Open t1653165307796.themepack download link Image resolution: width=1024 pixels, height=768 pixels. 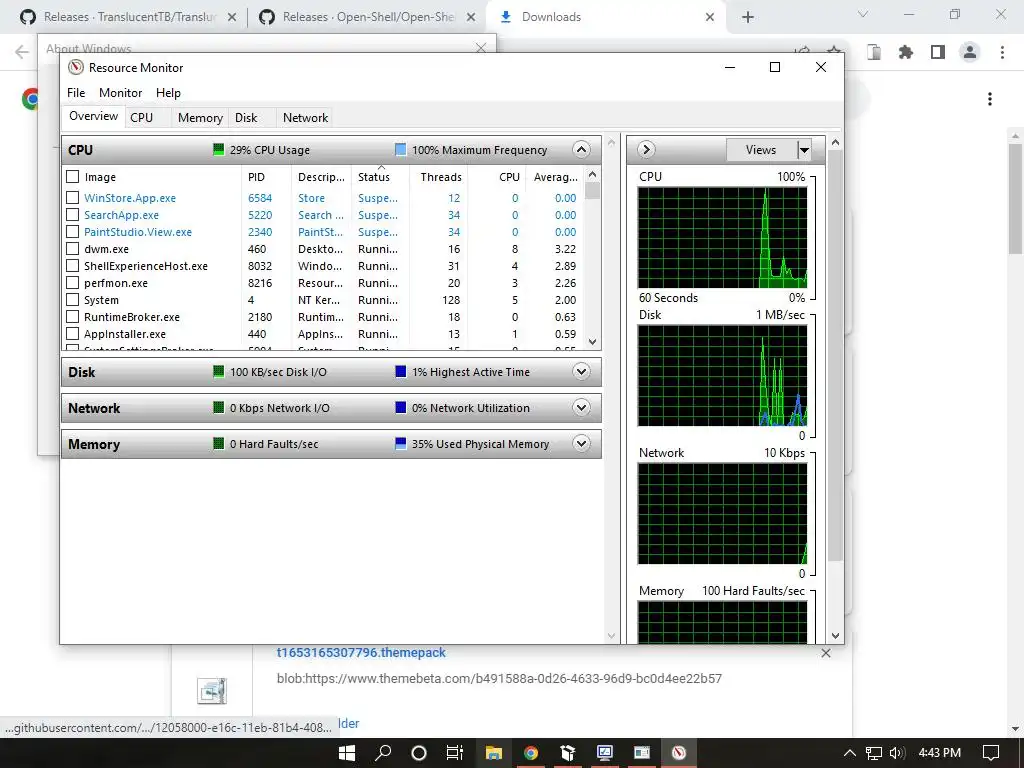[x=361, y=652]
